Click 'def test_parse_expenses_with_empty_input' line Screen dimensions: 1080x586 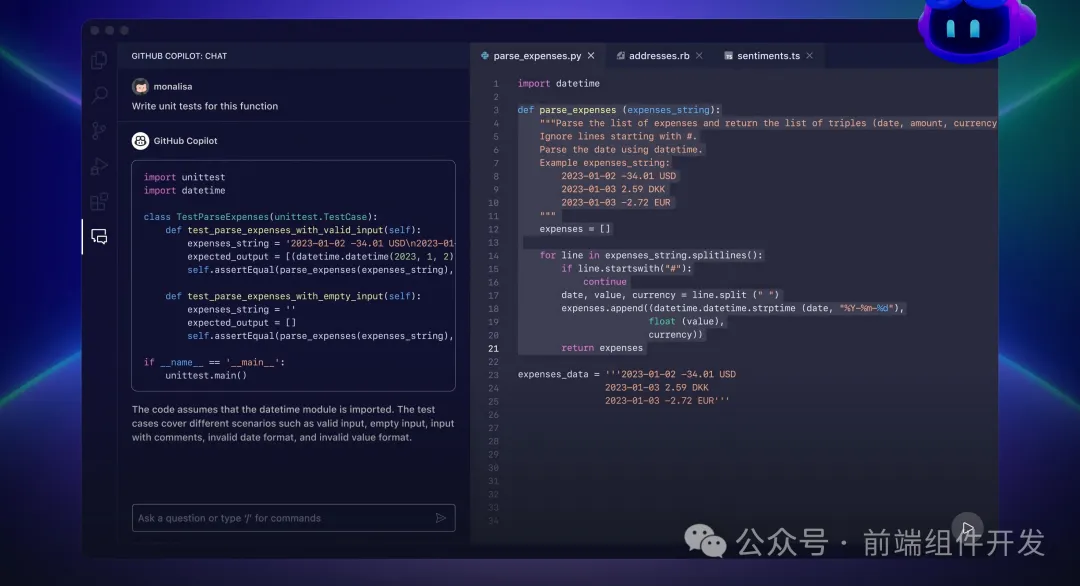coord(293,296)
